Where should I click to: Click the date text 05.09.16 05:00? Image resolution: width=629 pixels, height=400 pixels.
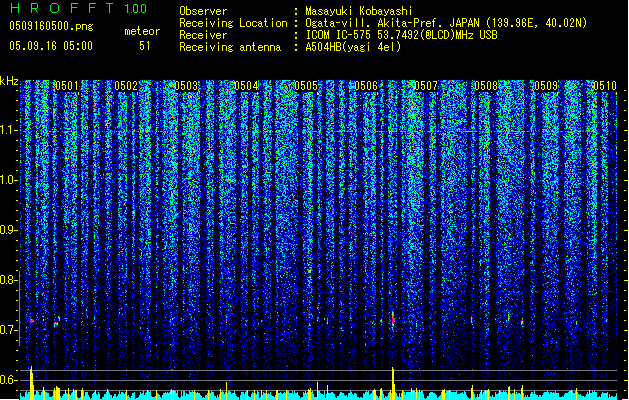point(51,46)
